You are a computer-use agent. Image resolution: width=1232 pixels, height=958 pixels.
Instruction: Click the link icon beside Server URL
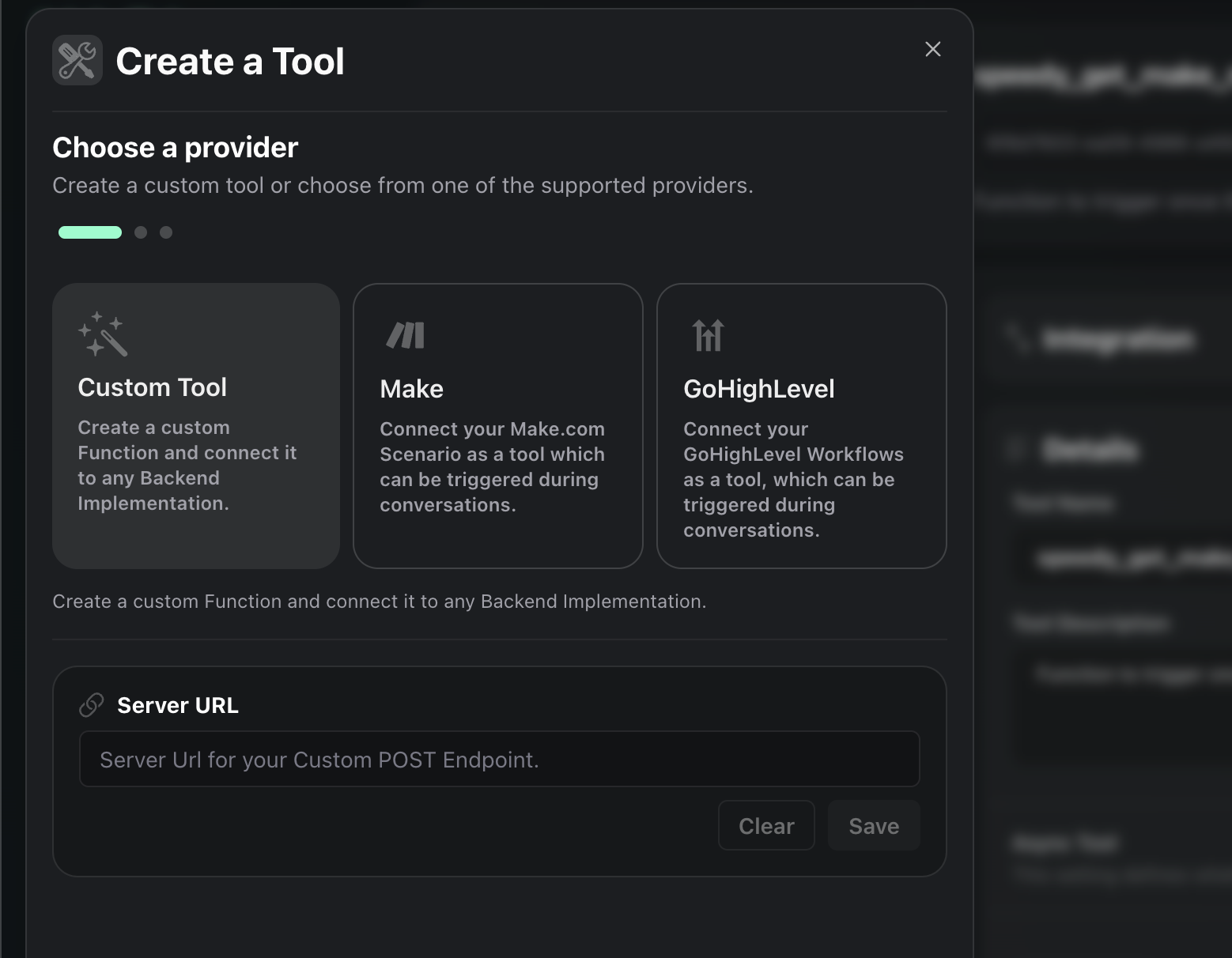point(92,705)
